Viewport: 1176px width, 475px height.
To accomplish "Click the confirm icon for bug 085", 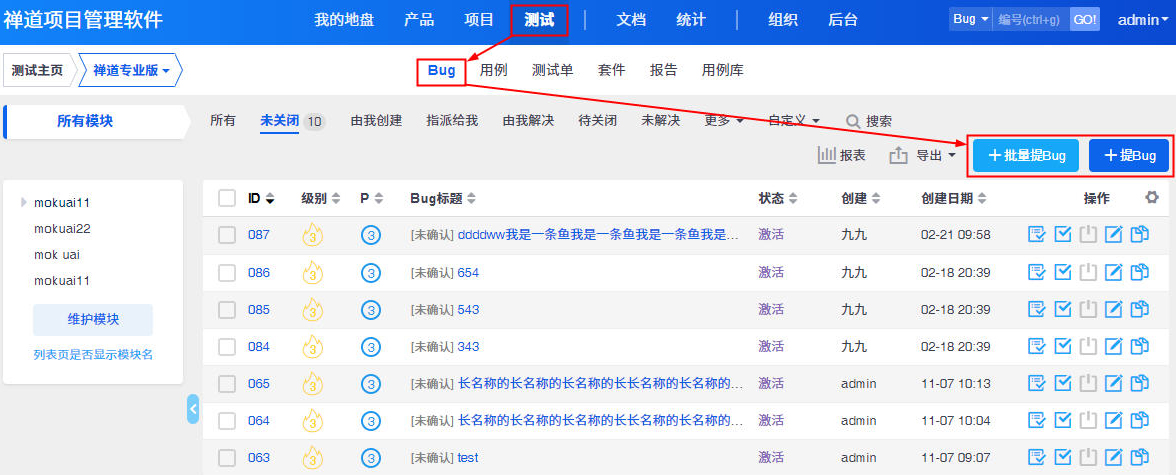I will [x=1036, y=309].
